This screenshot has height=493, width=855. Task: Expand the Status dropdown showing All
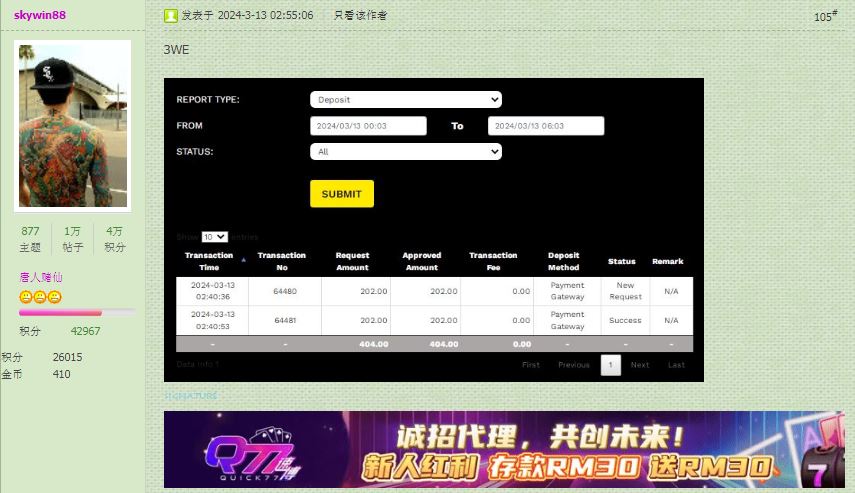(405, 152)
